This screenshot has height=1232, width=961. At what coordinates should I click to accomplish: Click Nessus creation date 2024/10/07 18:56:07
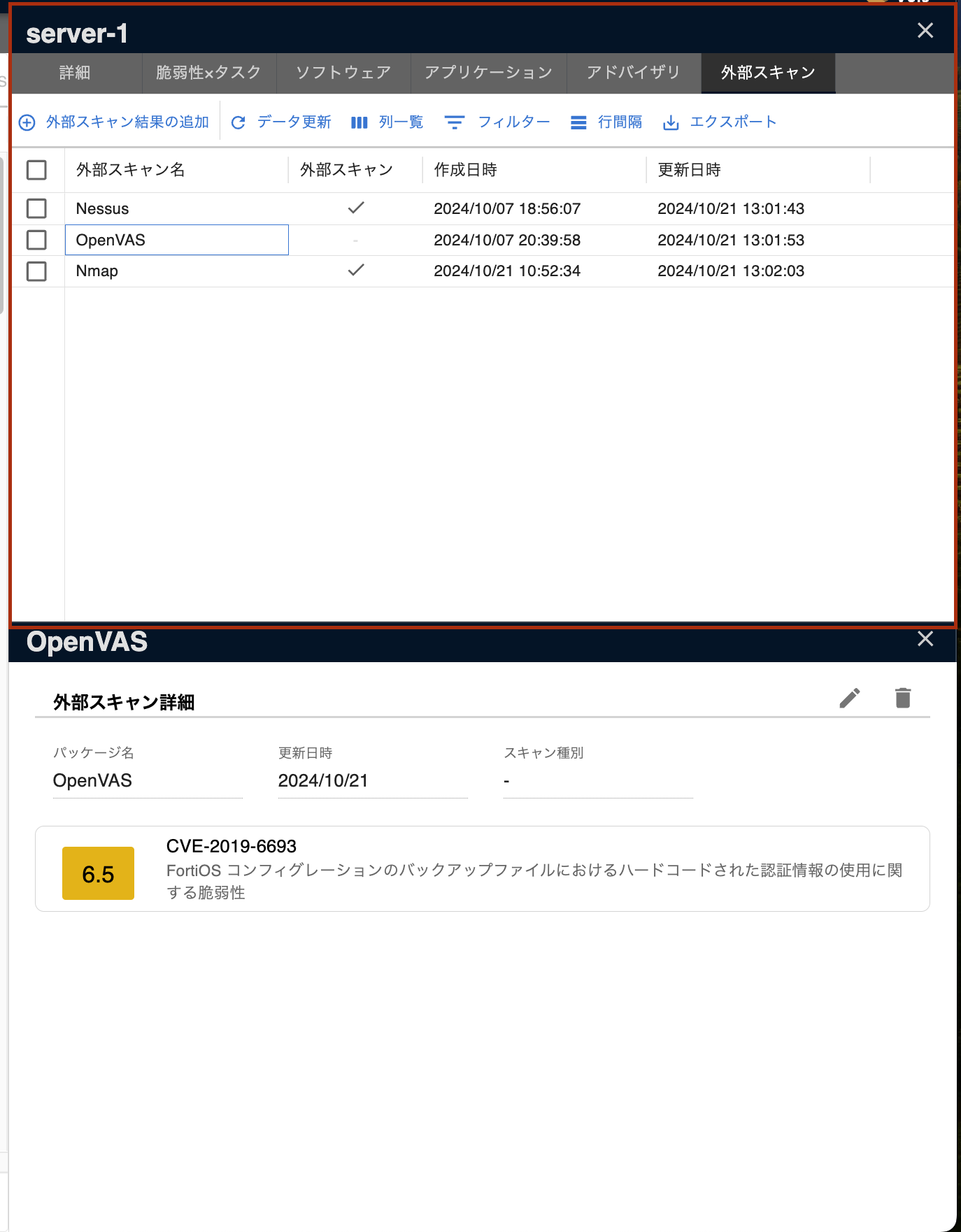pyautogui.click(x=507, y=208)
